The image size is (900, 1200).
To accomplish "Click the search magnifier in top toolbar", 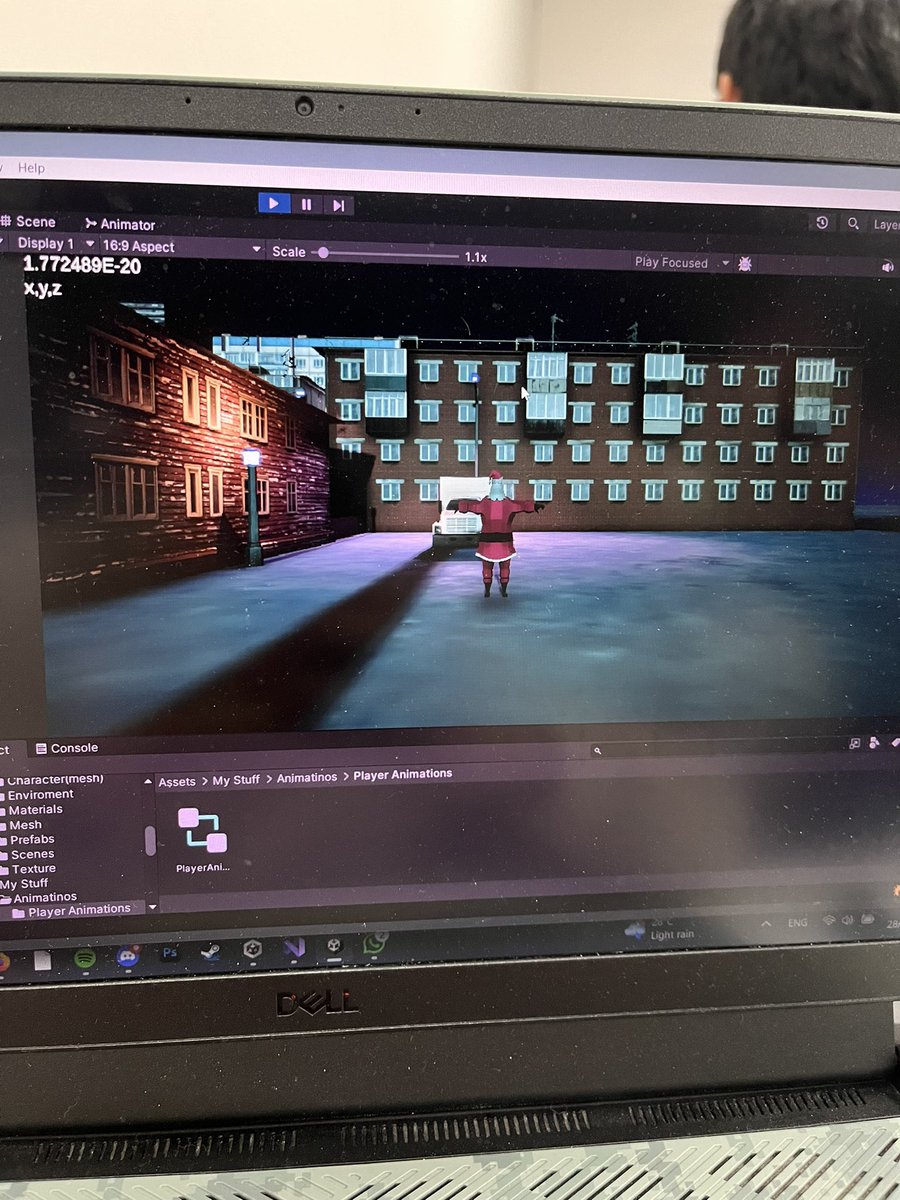I will pyautogui.click(x=852, y=224).
